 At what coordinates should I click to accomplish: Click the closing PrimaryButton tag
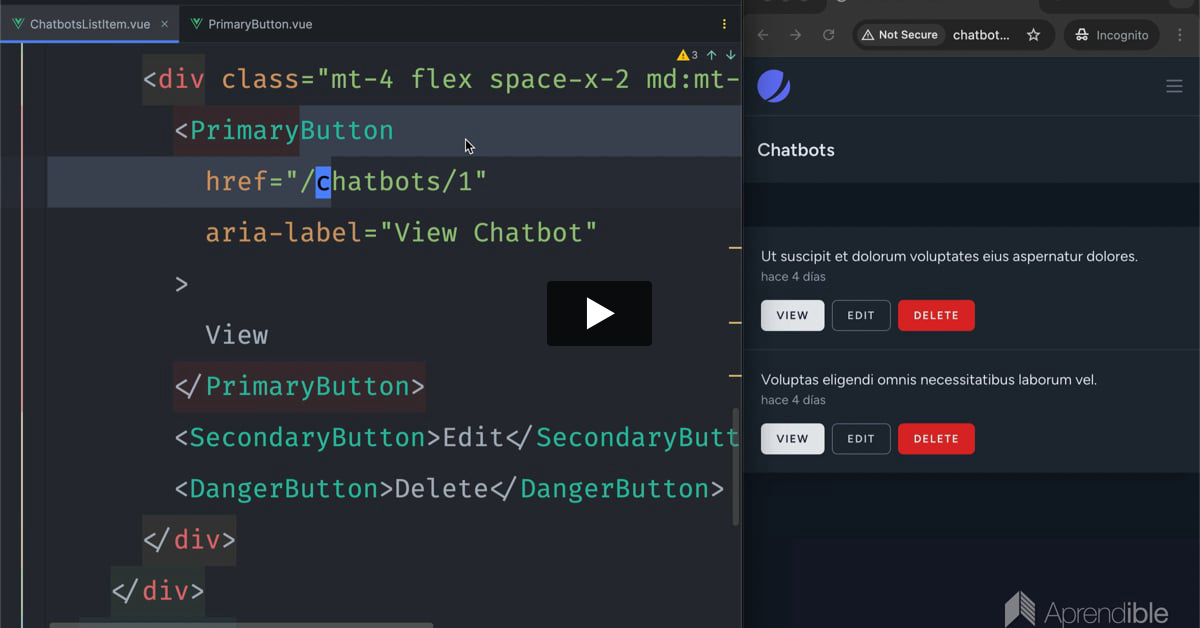pos(299,387)
